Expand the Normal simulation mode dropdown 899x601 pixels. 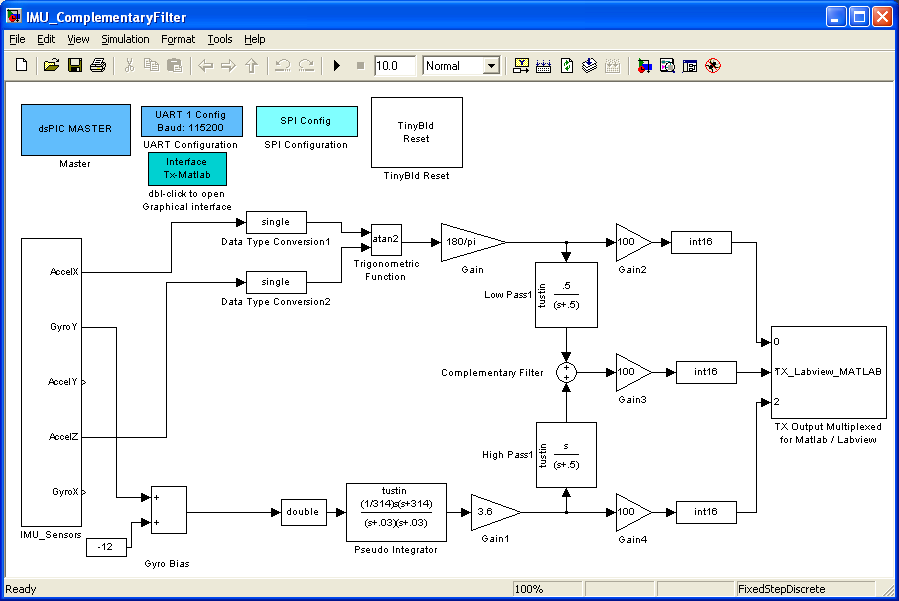[x=491, y=66]
